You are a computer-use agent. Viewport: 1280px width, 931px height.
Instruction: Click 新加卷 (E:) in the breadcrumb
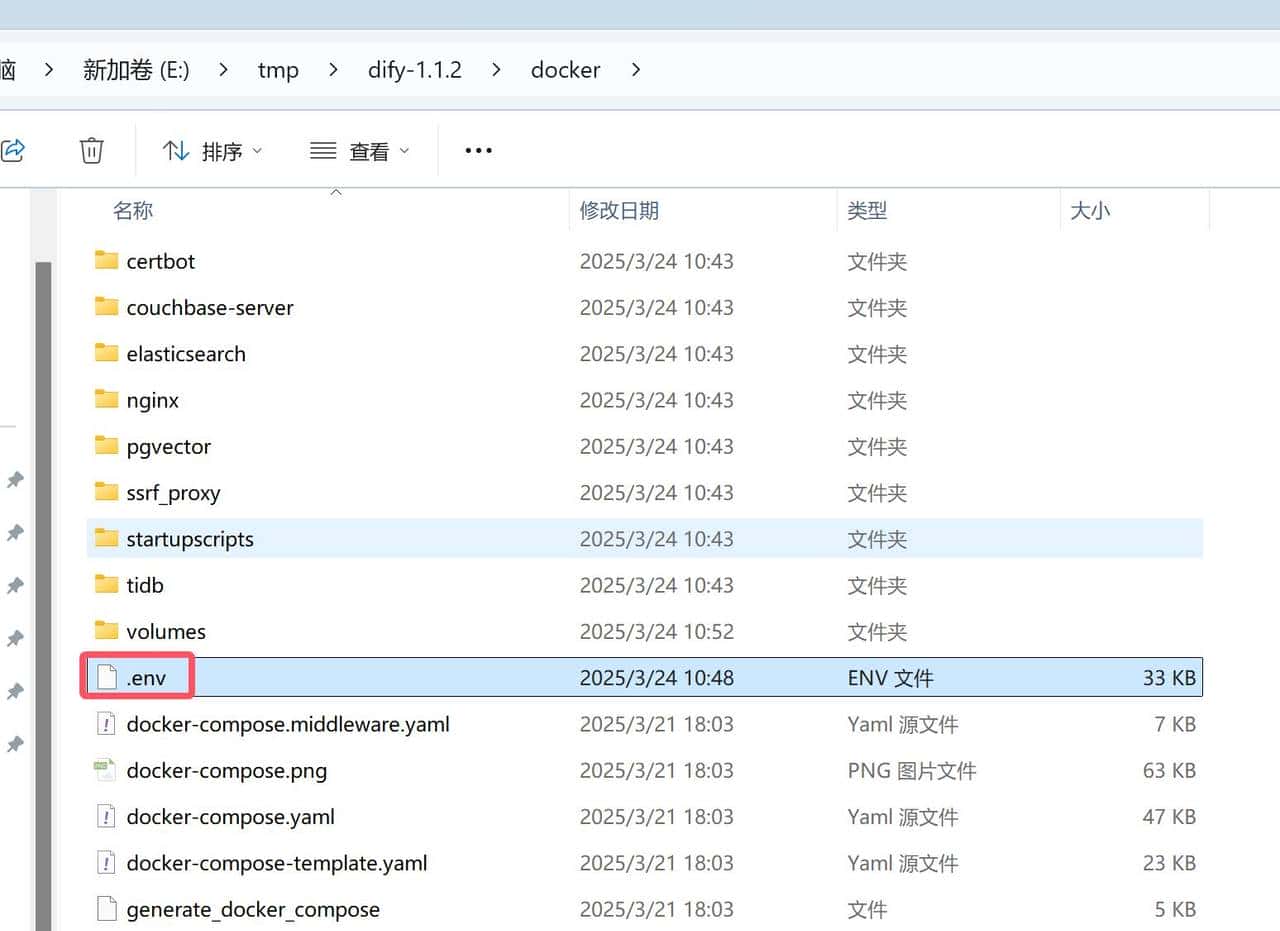pyautogui.click(x=135, y=70)
